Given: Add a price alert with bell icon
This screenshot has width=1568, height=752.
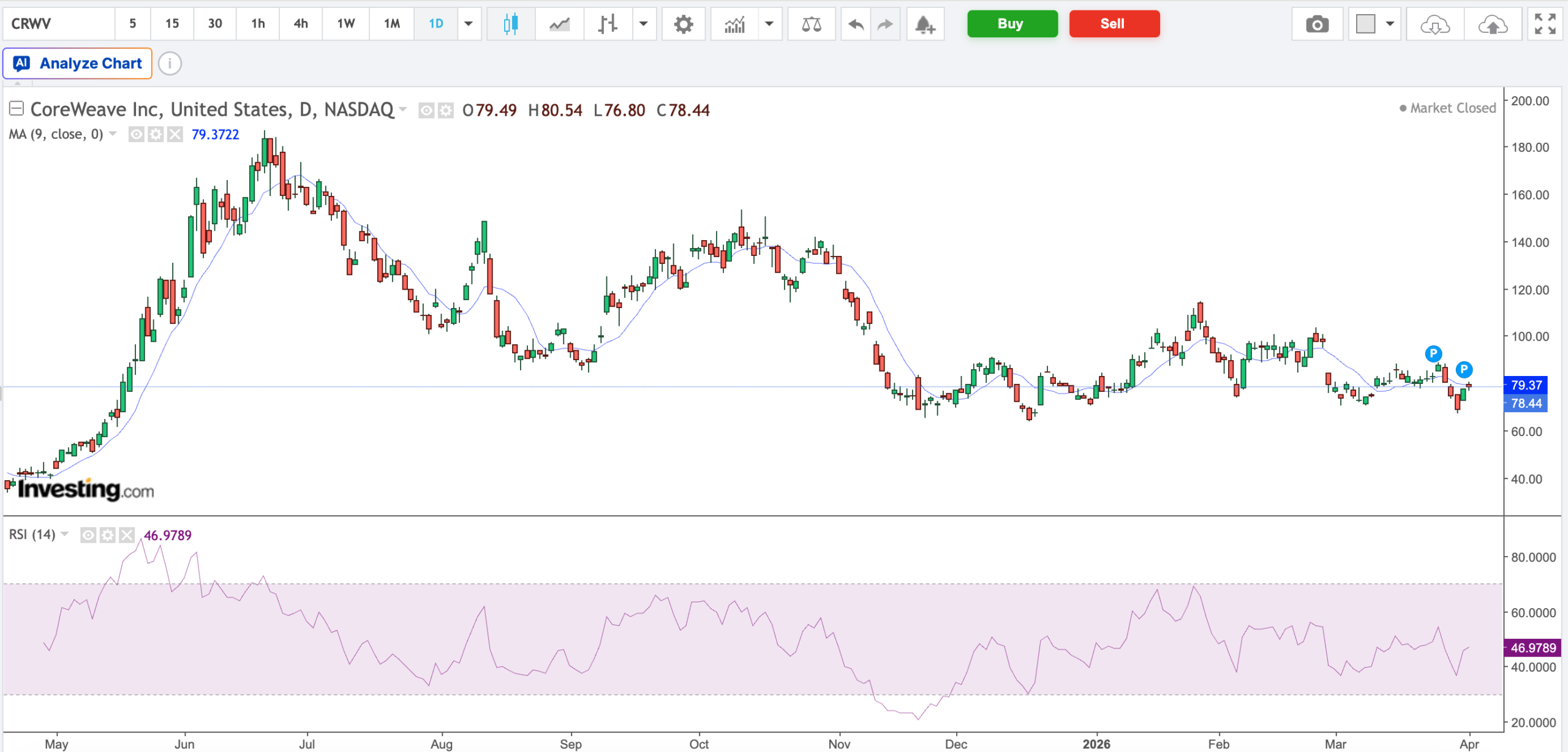Looking at the screenshot, I should (925, 24).
